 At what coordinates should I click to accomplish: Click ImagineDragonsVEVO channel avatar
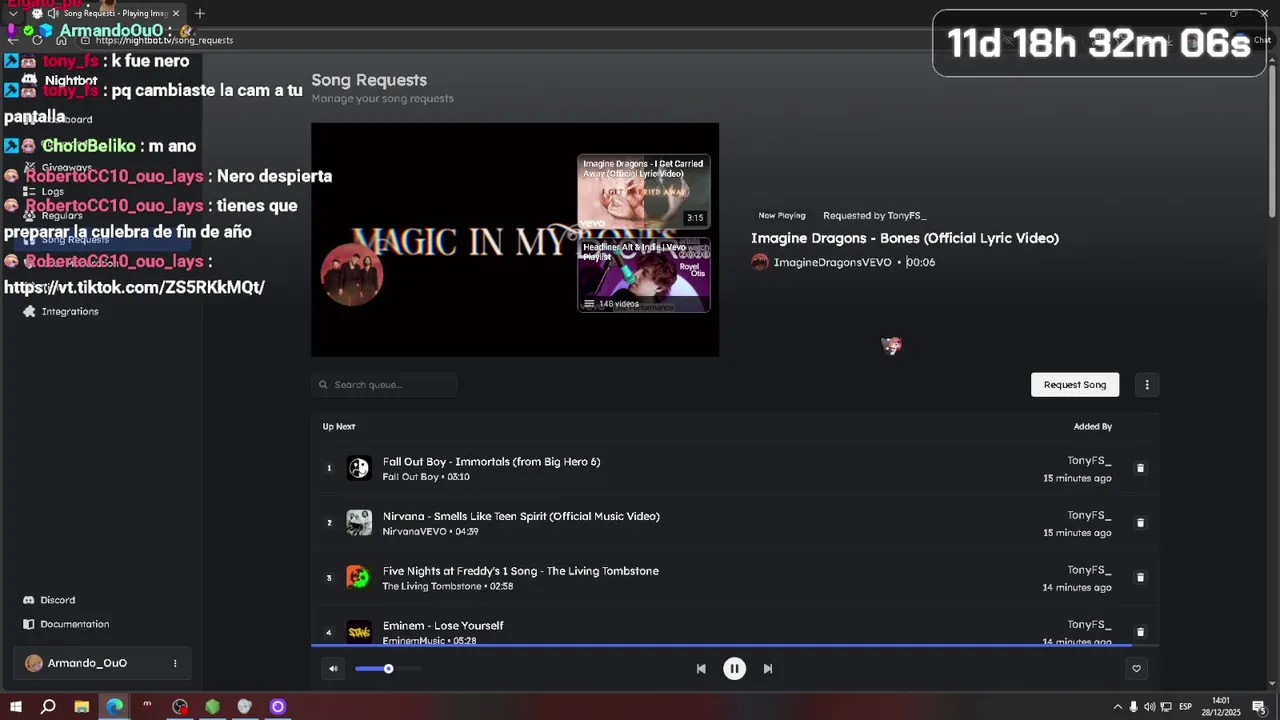(x=760, y=262)
